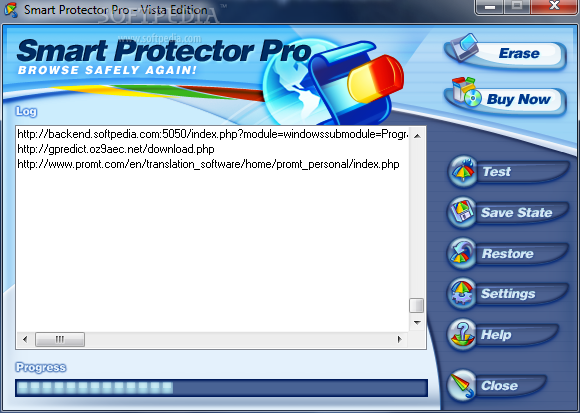Close the window with the title bar X

click(x=554, y=6)
